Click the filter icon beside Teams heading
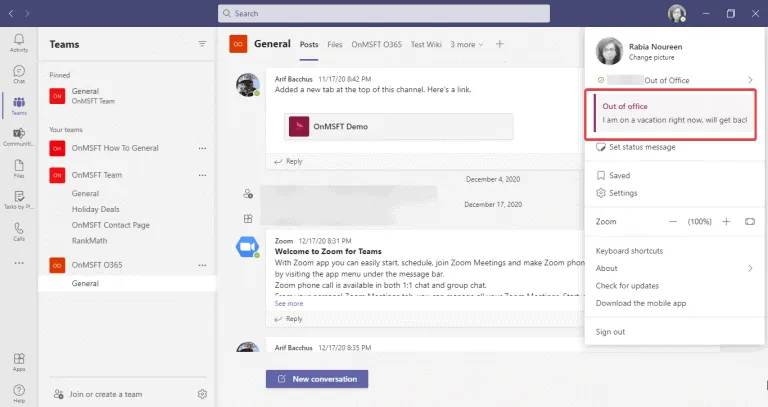768x407 pixels. click(202, 44)
